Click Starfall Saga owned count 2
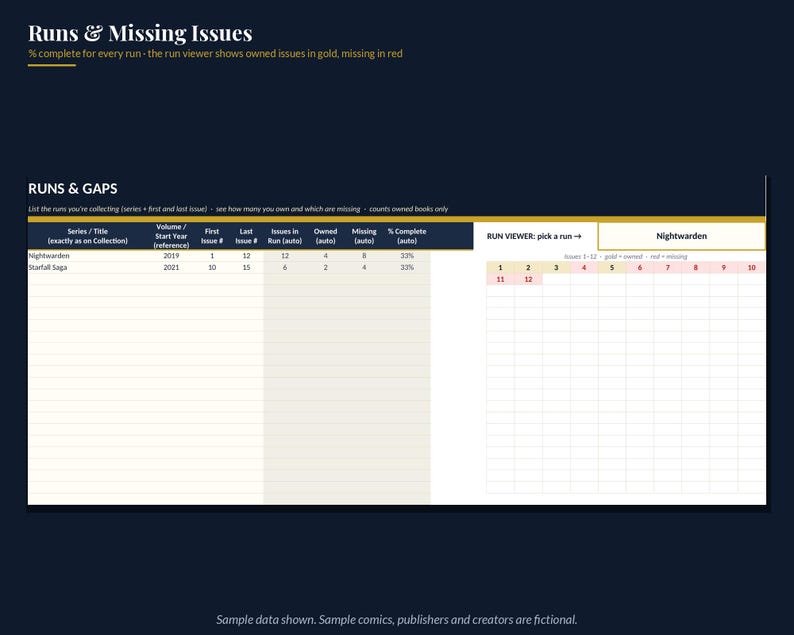Viewport: 794px width, 635px height. point(326,267)
